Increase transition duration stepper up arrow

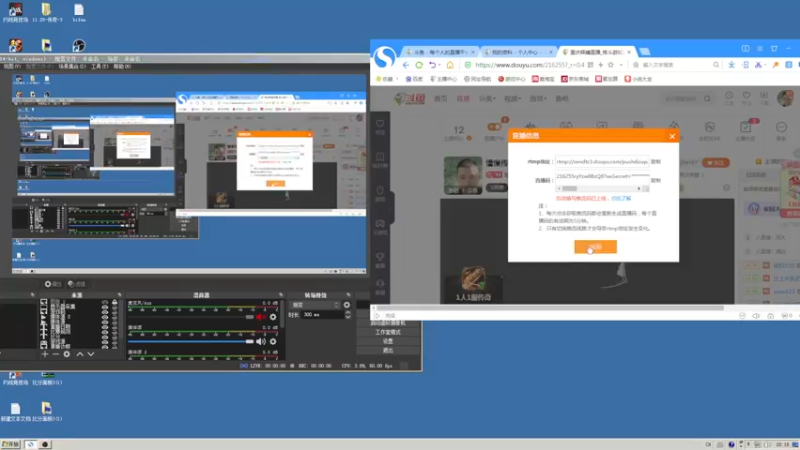point(348,313)
